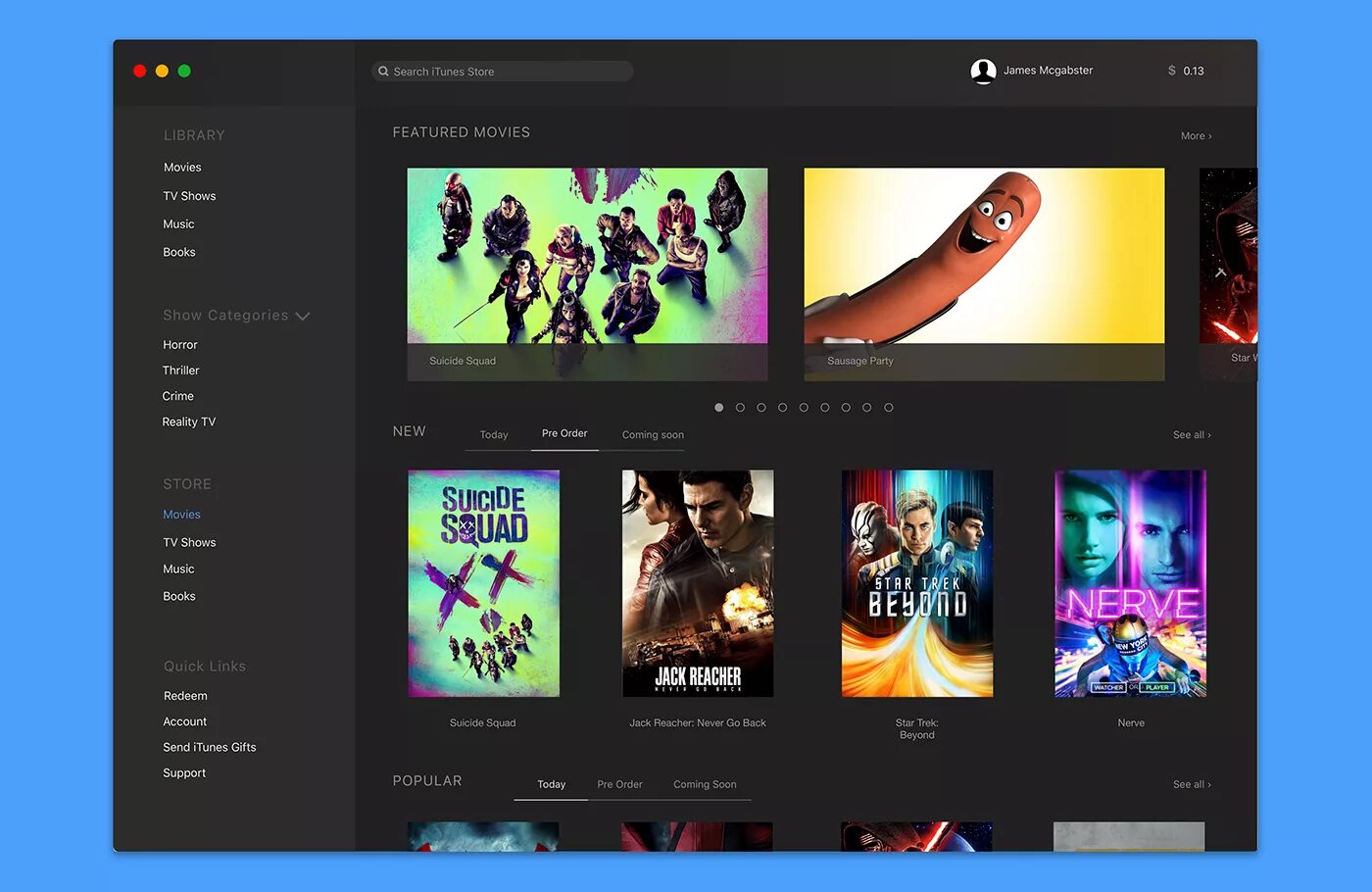This screenshot has height=892, width=1372.
Task: Go to Store Books
Action: tap(179, 596)
